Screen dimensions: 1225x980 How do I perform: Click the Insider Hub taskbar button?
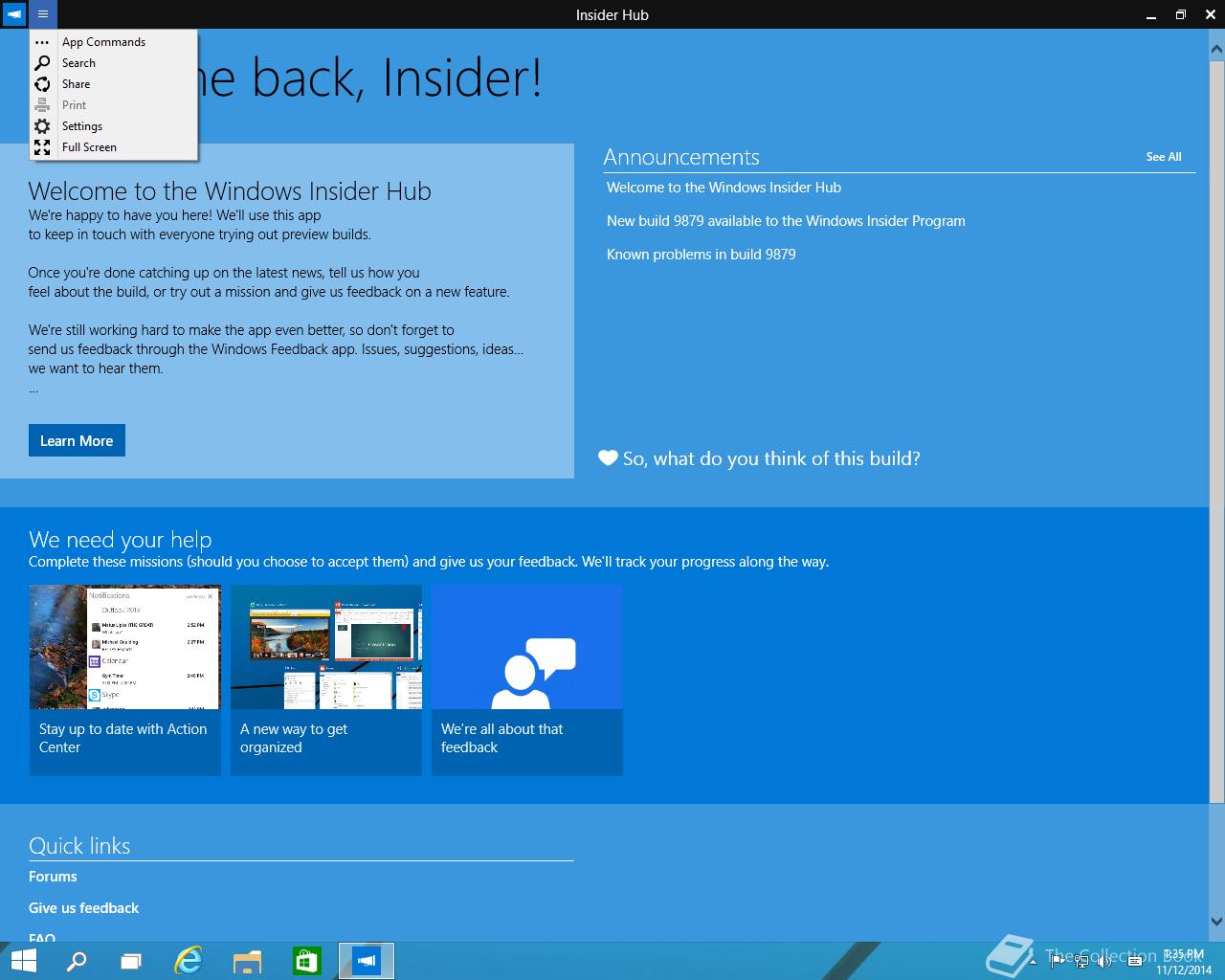pyautogui.click(x=367, y=961)
